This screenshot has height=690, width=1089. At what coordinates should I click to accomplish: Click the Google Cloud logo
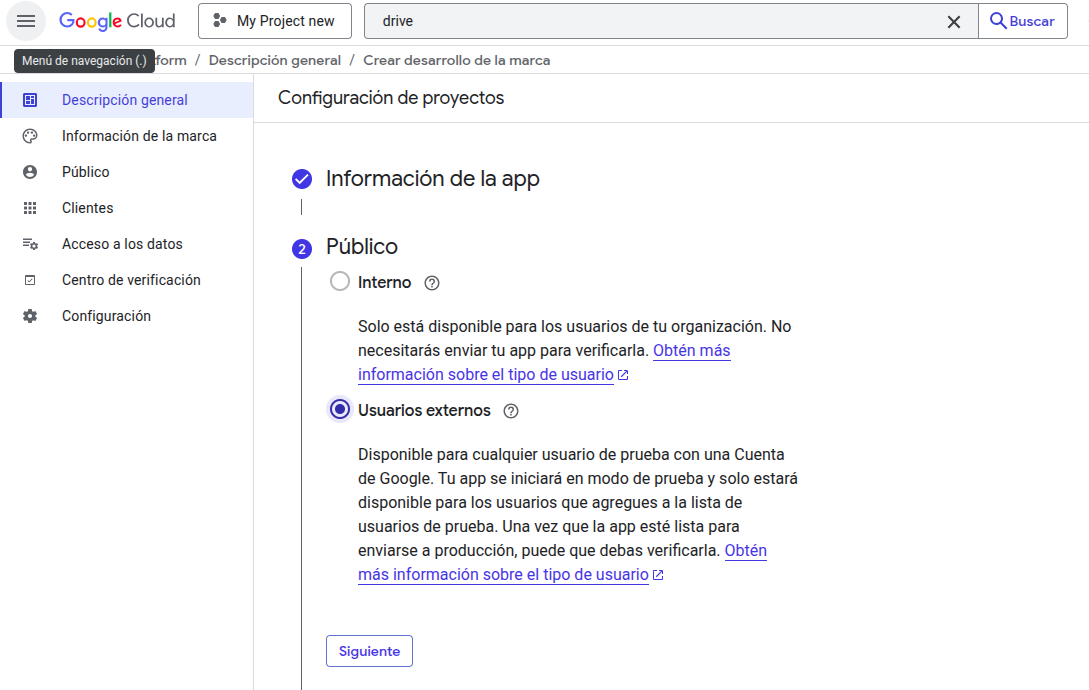pos(117,21)
